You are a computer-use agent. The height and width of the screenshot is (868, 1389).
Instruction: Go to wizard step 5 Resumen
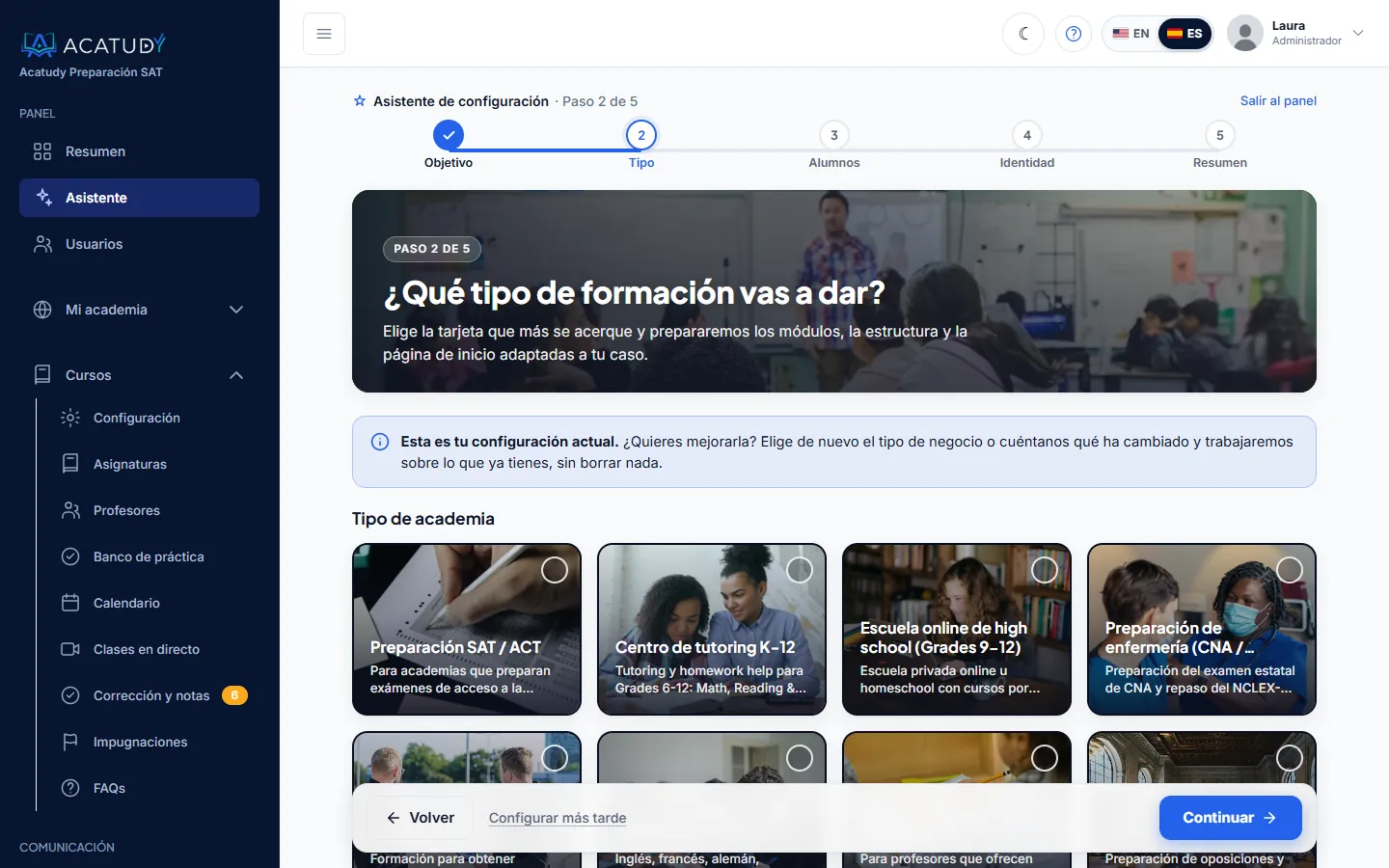coord(1220,145)
